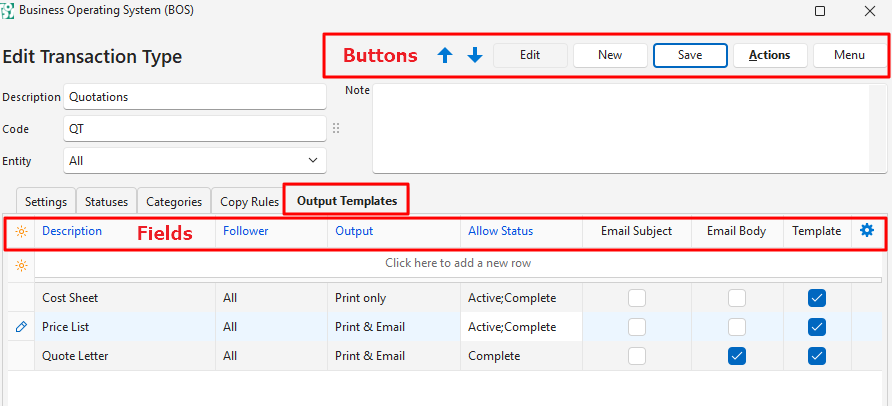The height and width of the screenshot is (406, 892).
Task: Open the Menu button
Action: pyautogui.click(x=849, y=56)
